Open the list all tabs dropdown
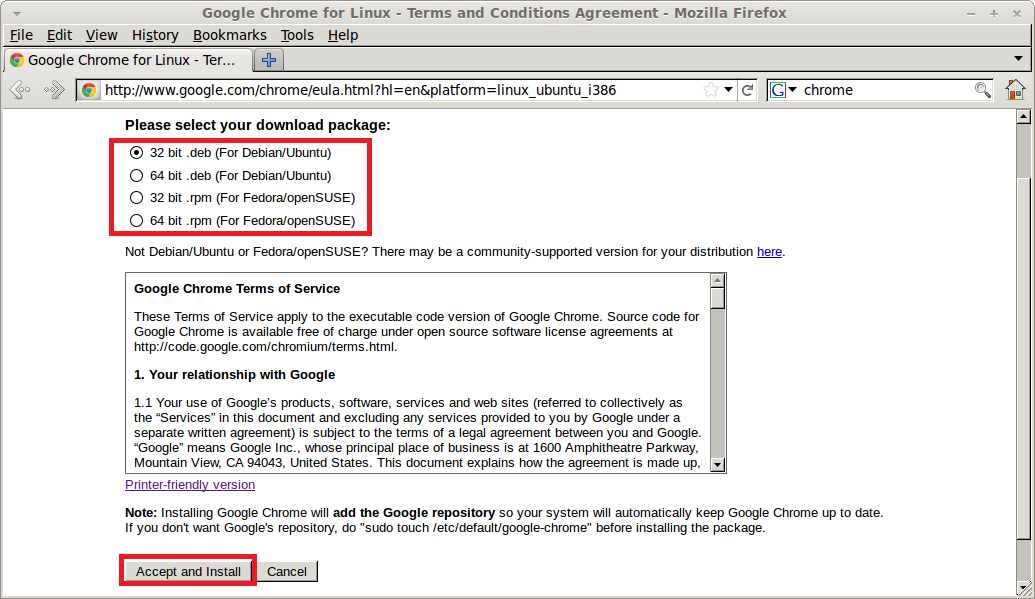The image size is (1035, 599). 1018,59
